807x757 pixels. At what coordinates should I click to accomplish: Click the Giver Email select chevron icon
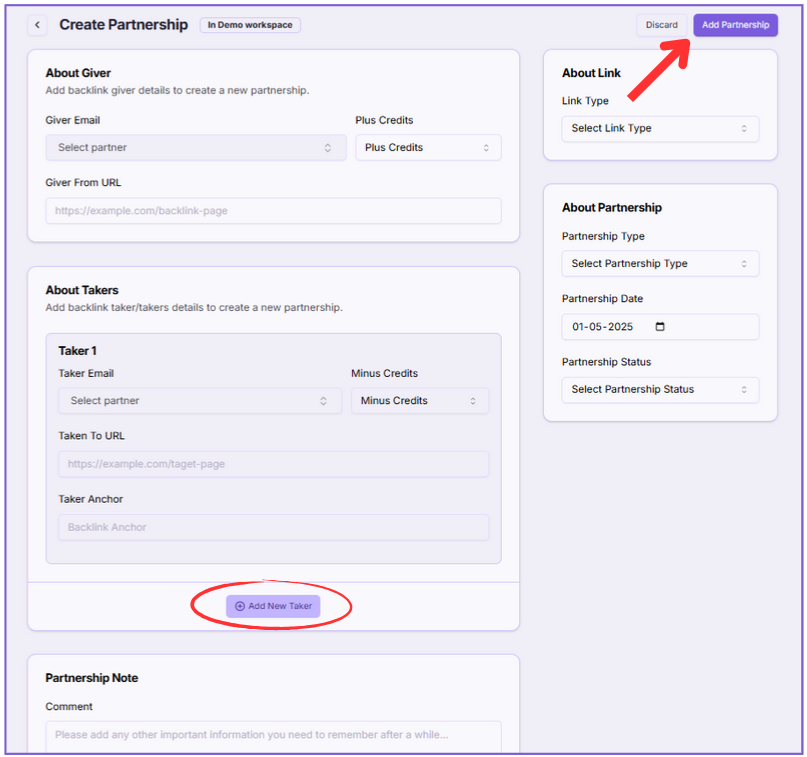[327, 148]
